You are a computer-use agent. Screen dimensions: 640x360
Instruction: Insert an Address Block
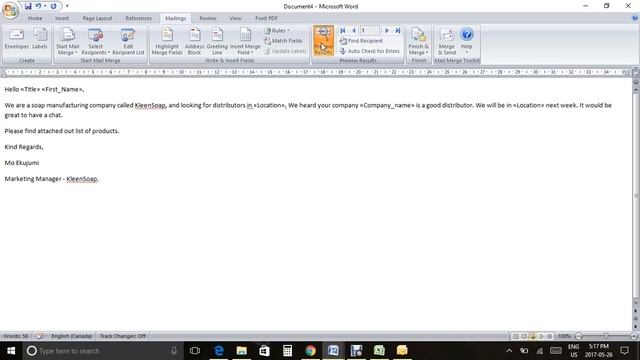[194, 41]
